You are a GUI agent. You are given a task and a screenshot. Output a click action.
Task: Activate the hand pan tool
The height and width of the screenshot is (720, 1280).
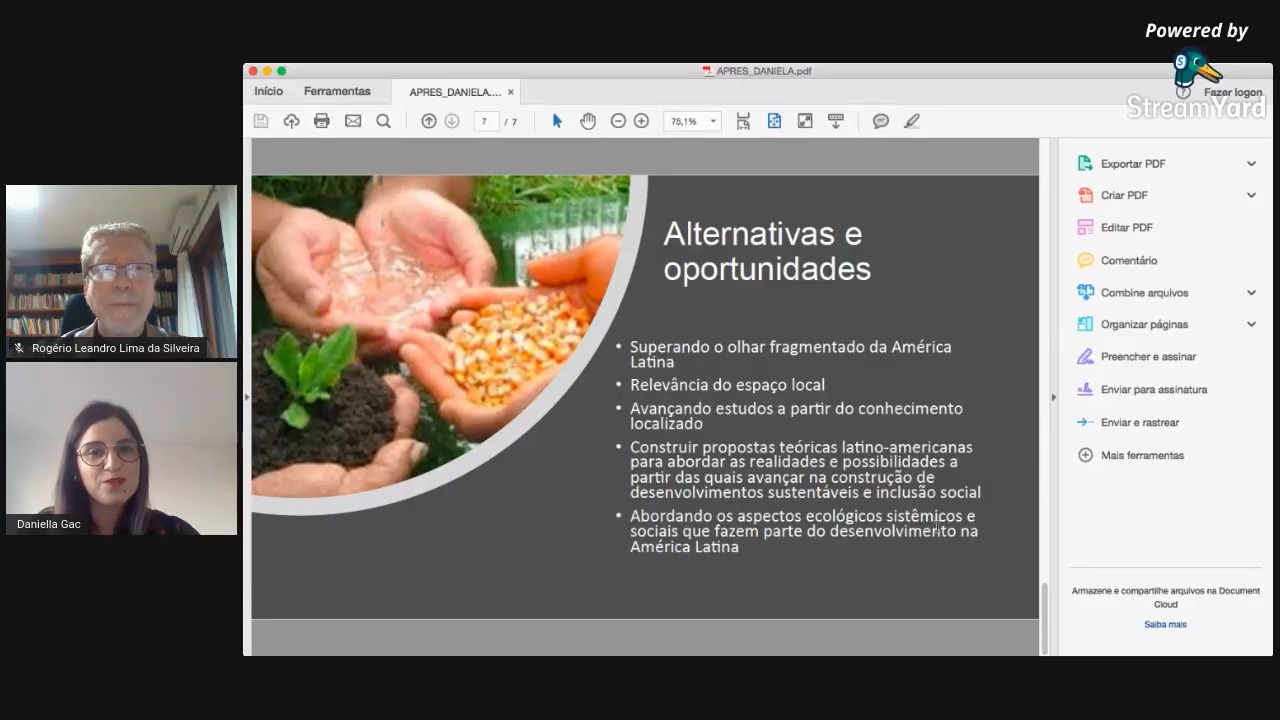tap(588, 121)
